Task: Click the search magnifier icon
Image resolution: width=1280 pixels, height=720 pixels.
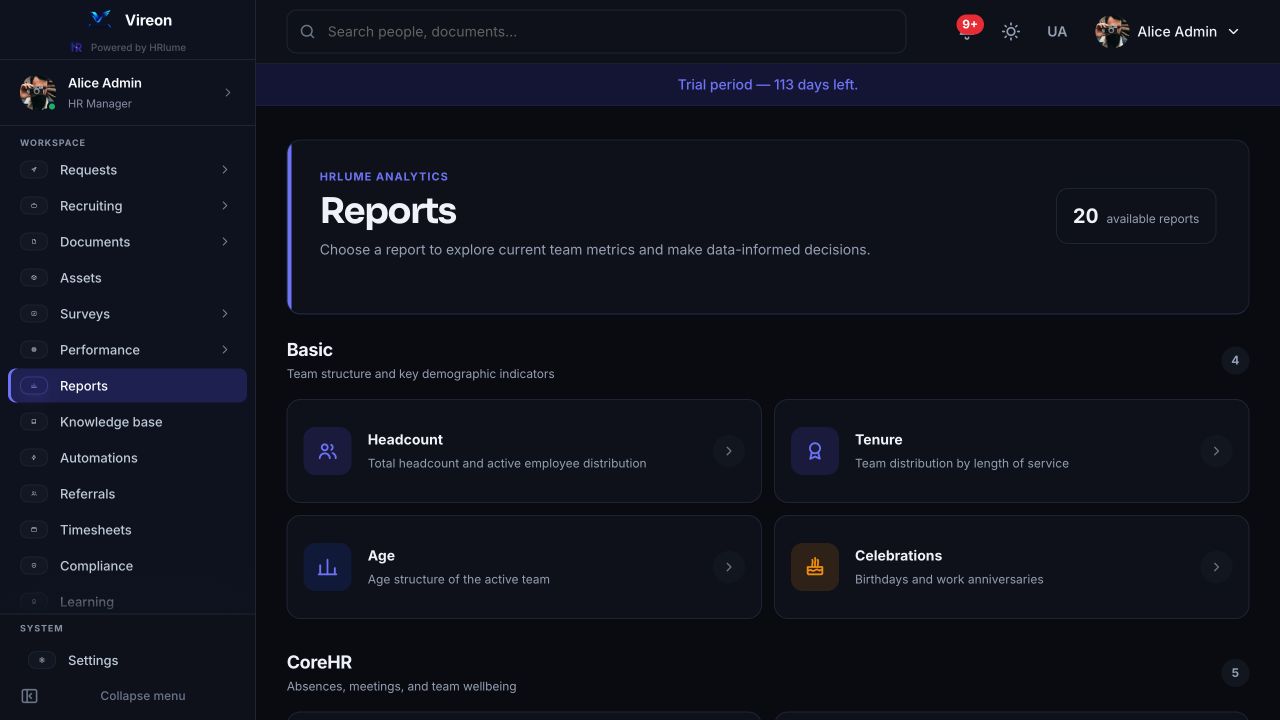Action: (308, 32)
